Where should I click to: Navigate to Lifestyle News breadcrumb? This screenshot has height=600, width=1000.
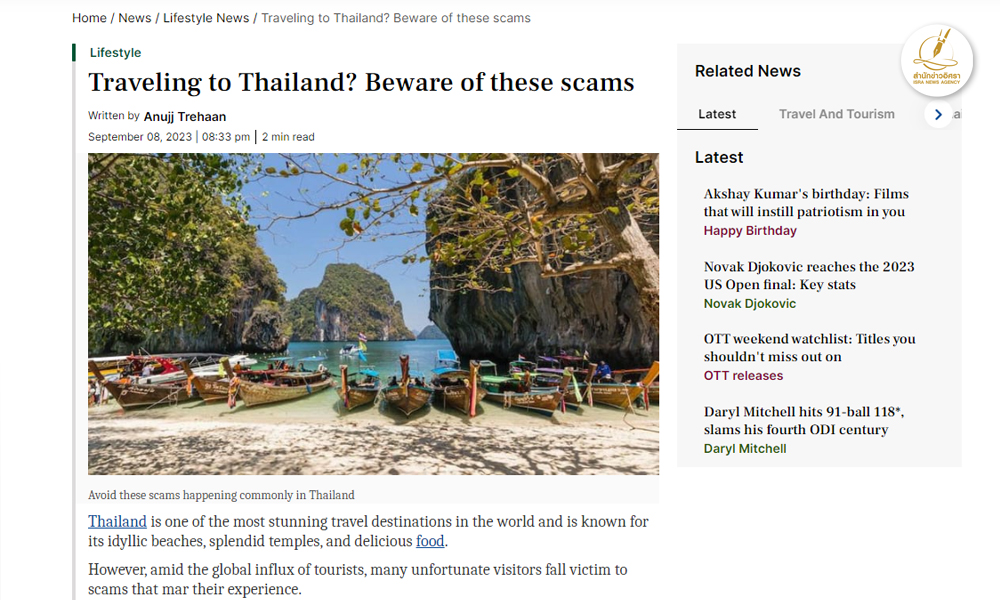[206, 18]
